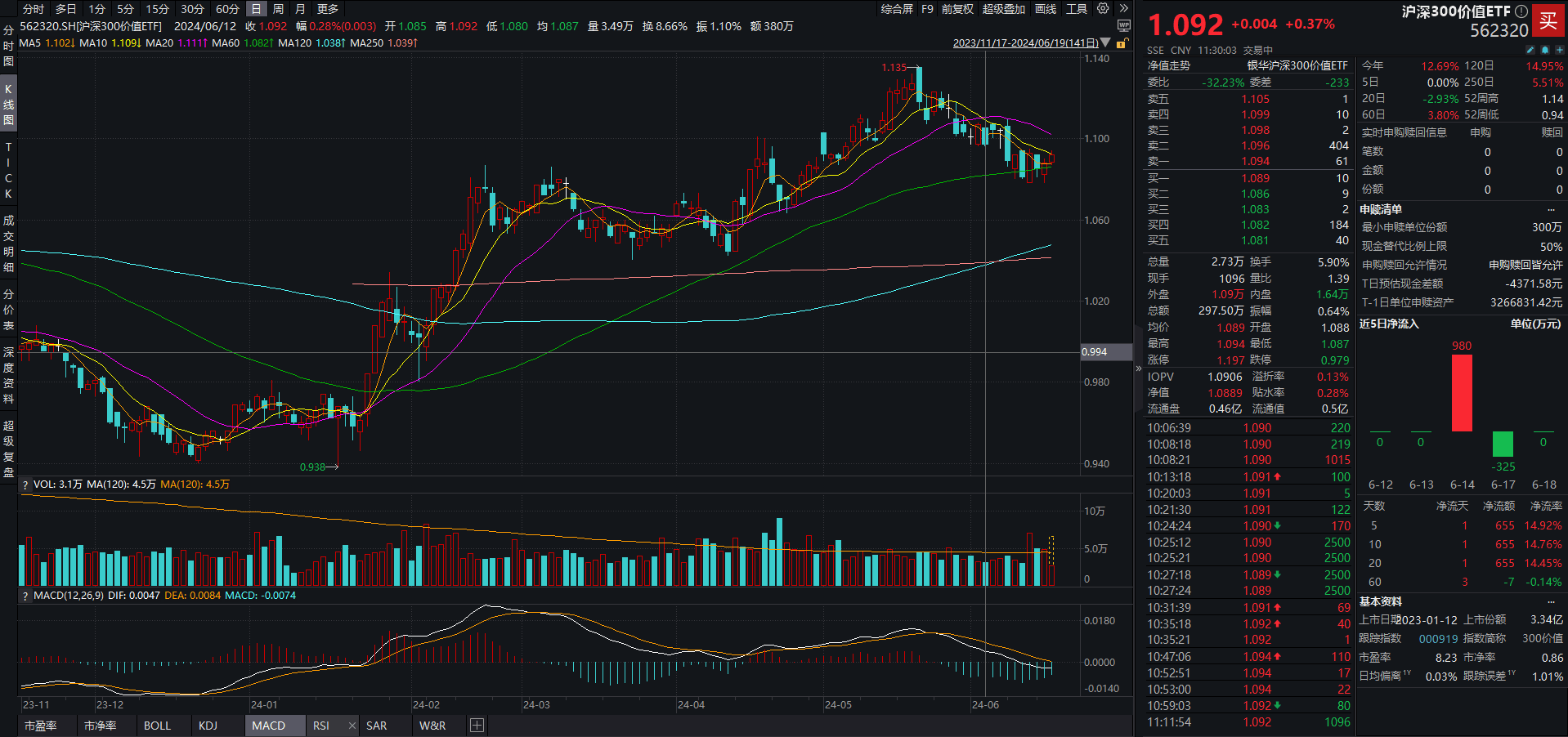Select the BOLL indicator tab

point(157,726)
